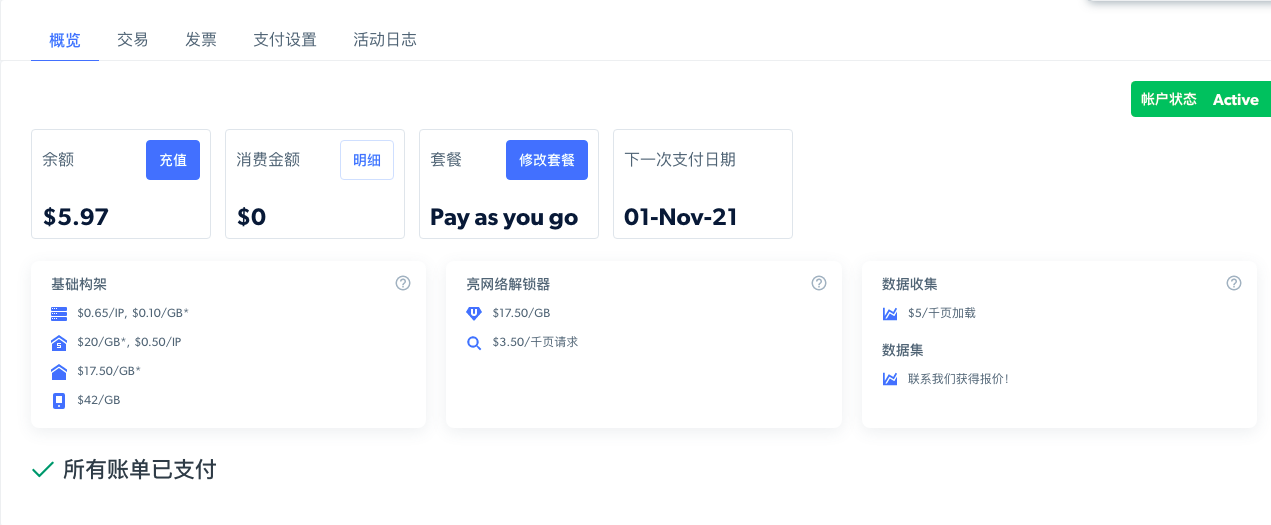Click the 充值 button

(x=173, y=160)
